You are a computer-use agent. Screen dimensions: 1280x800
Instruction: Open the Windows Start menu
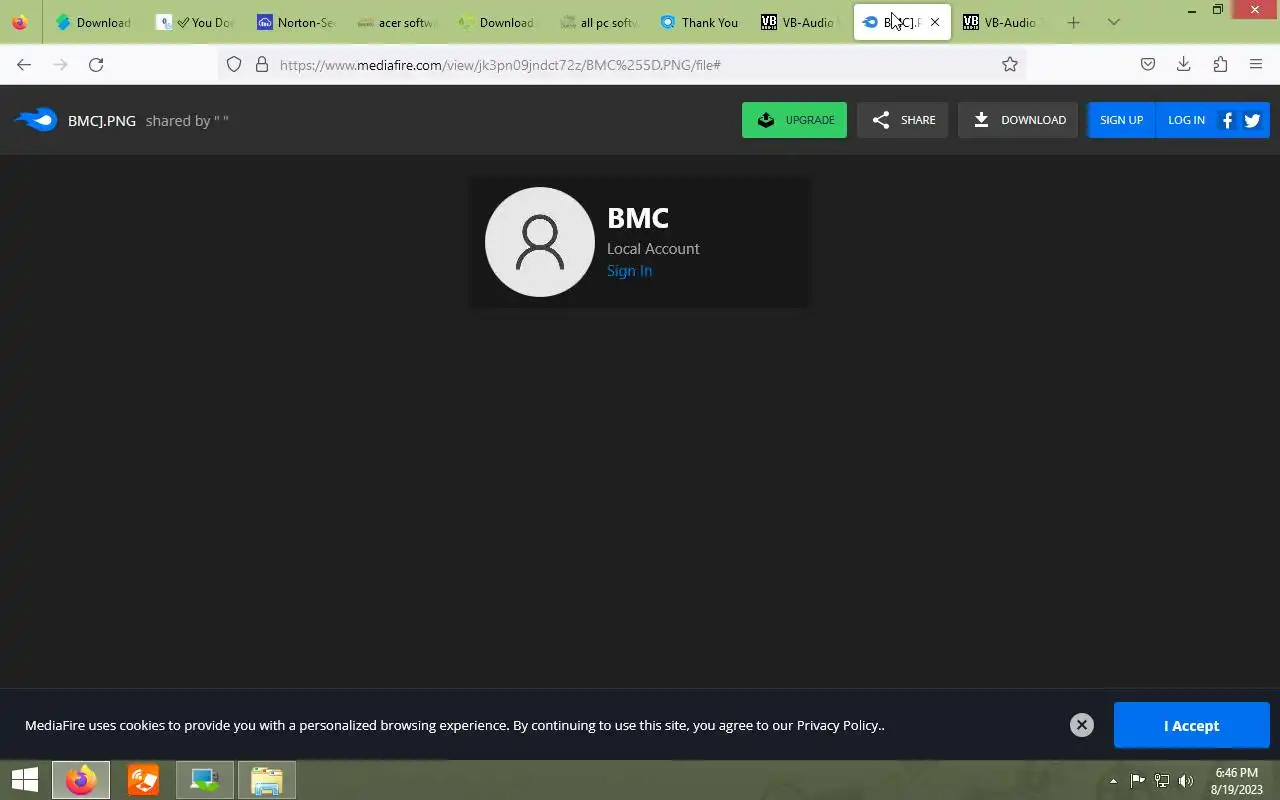pyautogui.click(x=25, y=780)
